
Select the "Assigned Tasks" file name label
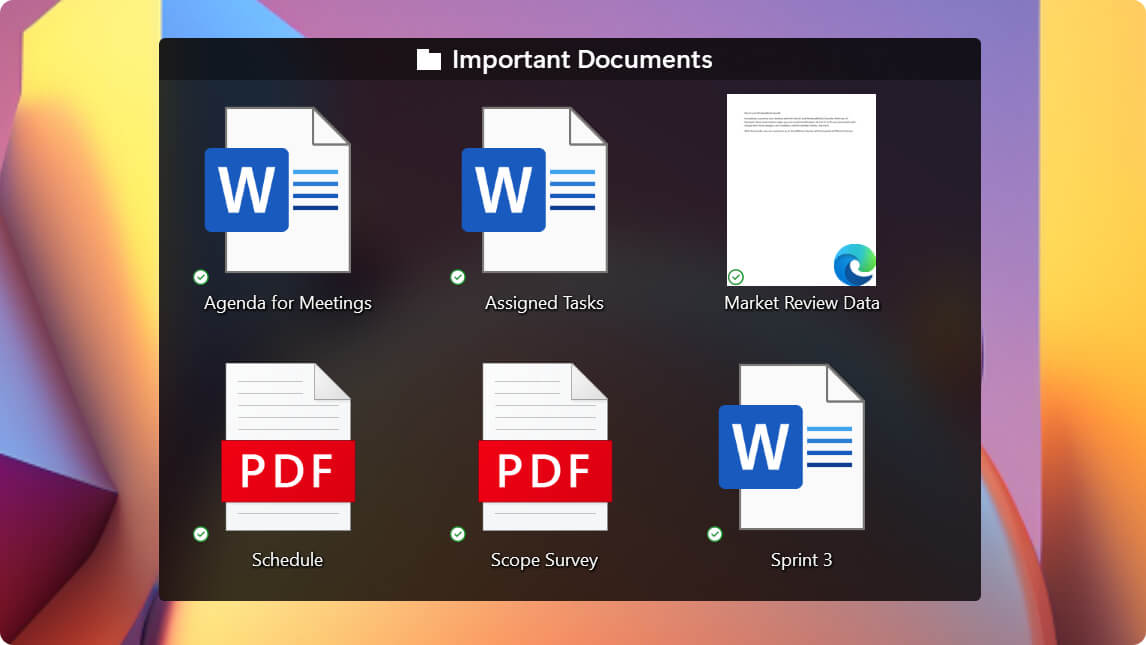544,302
